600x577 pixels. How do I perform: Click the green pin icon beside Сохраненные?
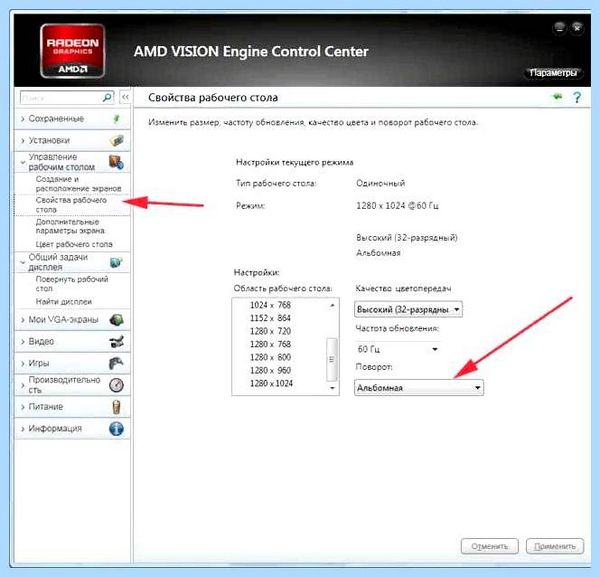(117, 119)
